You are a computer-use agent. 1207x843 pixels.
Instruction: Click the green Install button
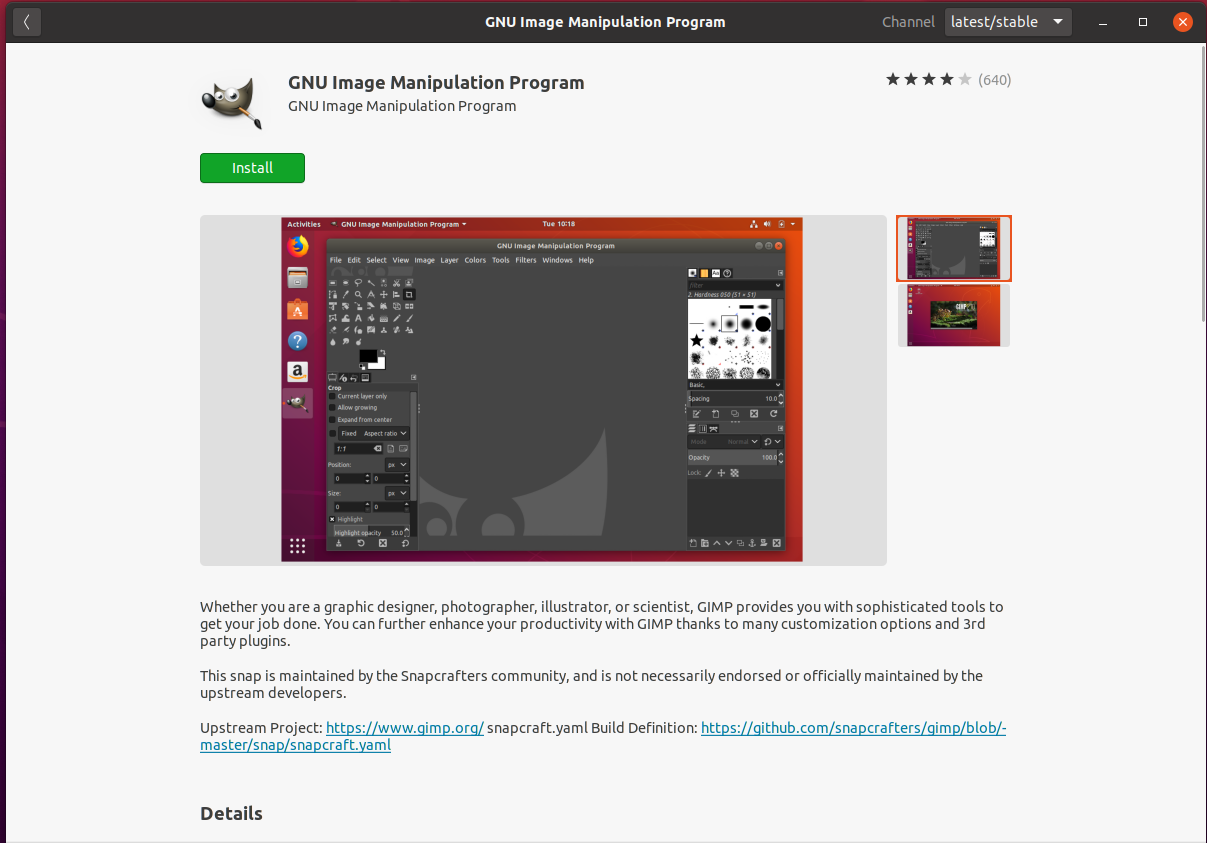click(252, 168)
